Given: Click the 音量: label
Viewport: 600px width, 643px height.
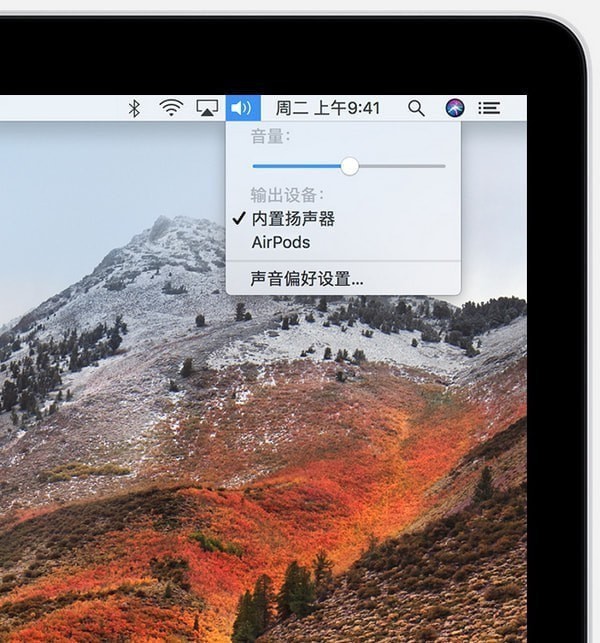Looking at the screenshot, I should pyautogui.click(x=270, y=136).
